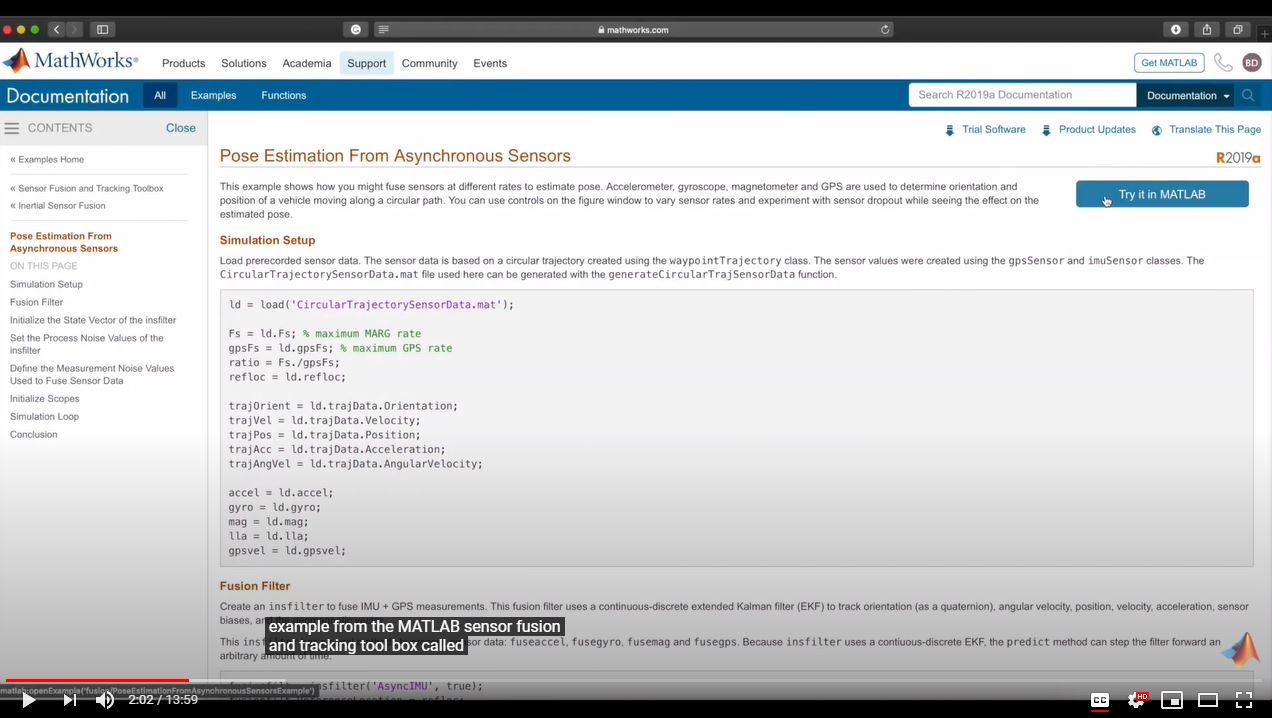The width and height of the screenshot is (1272, 718).
Task: Open the Products menu
Action: (183, 63)
